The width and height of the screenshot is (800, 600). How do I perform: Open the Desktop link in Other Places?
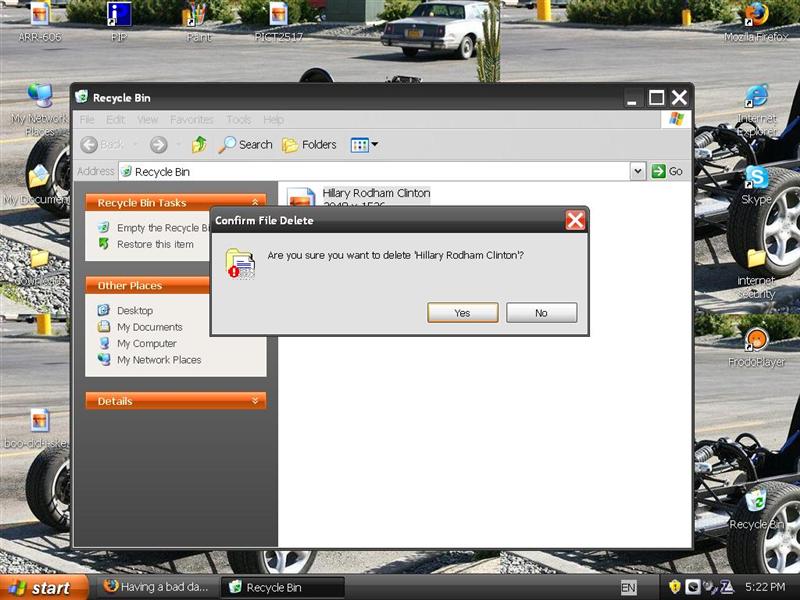(x=134, y=311)
